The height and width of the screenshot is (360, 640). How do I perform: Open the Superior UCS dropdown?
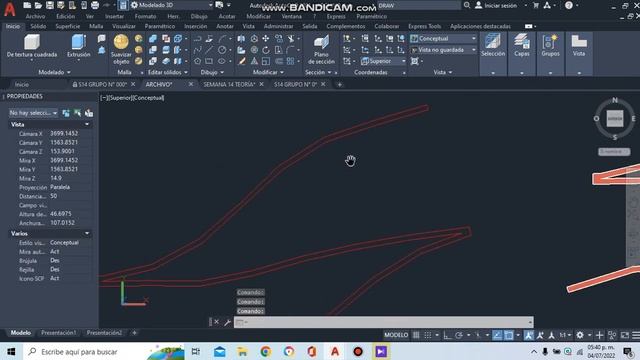(x=383, y=61)
